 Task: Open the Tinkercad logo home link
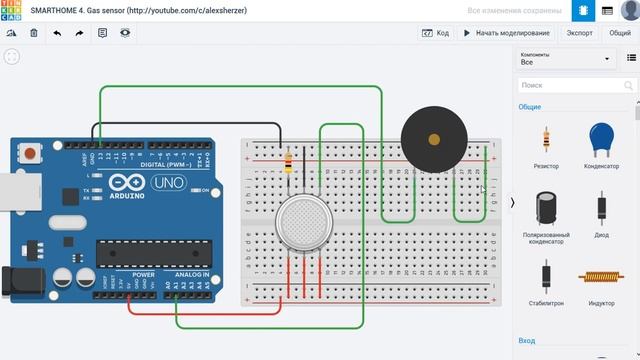click(x=11, y=10)
